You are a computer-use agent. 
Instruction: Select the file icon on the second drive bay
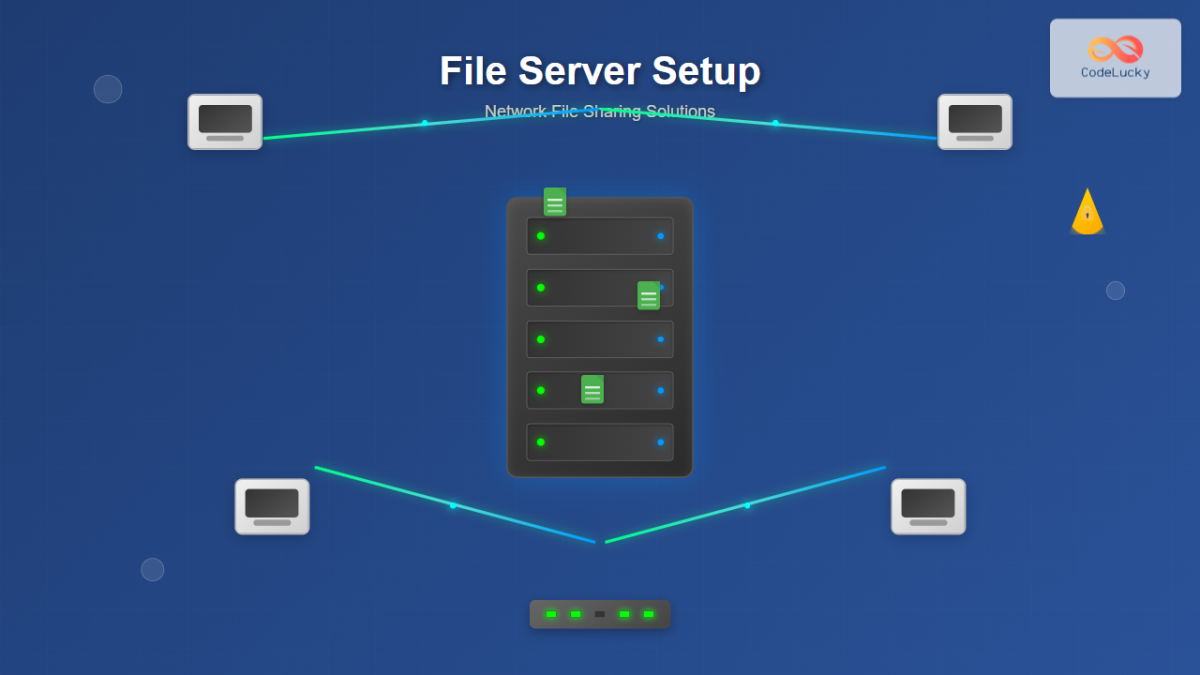[648, 295]
